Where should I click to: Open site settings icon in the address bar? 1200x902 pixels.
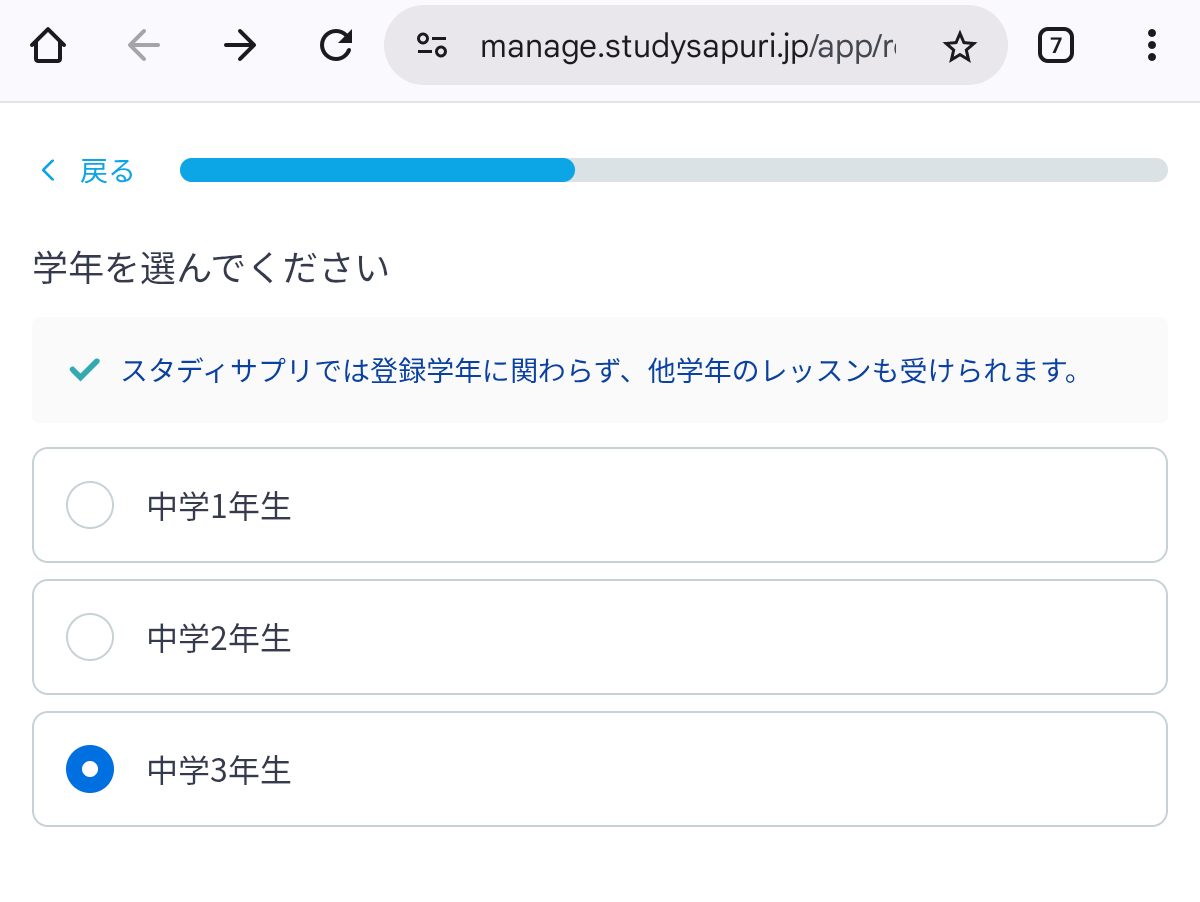click(433, 46)
